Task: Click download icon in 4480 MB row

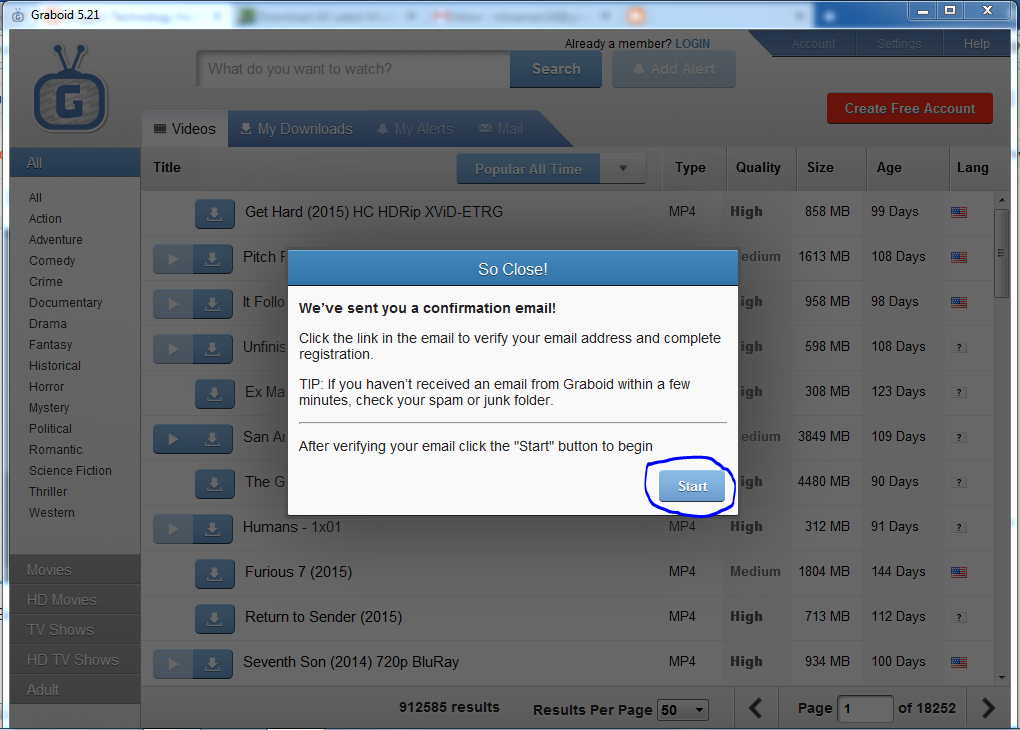Action: coord(214,483)
